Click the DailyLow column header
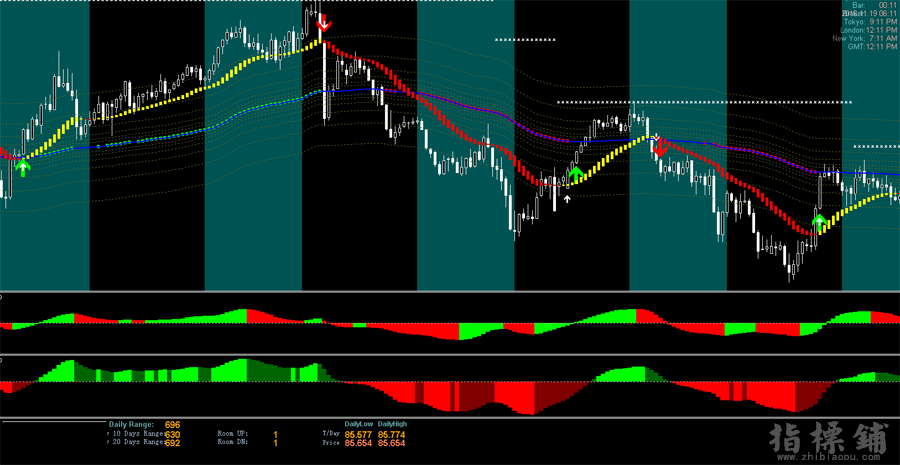The height and width of the screenshot is (465, 900). pos(359,424)
